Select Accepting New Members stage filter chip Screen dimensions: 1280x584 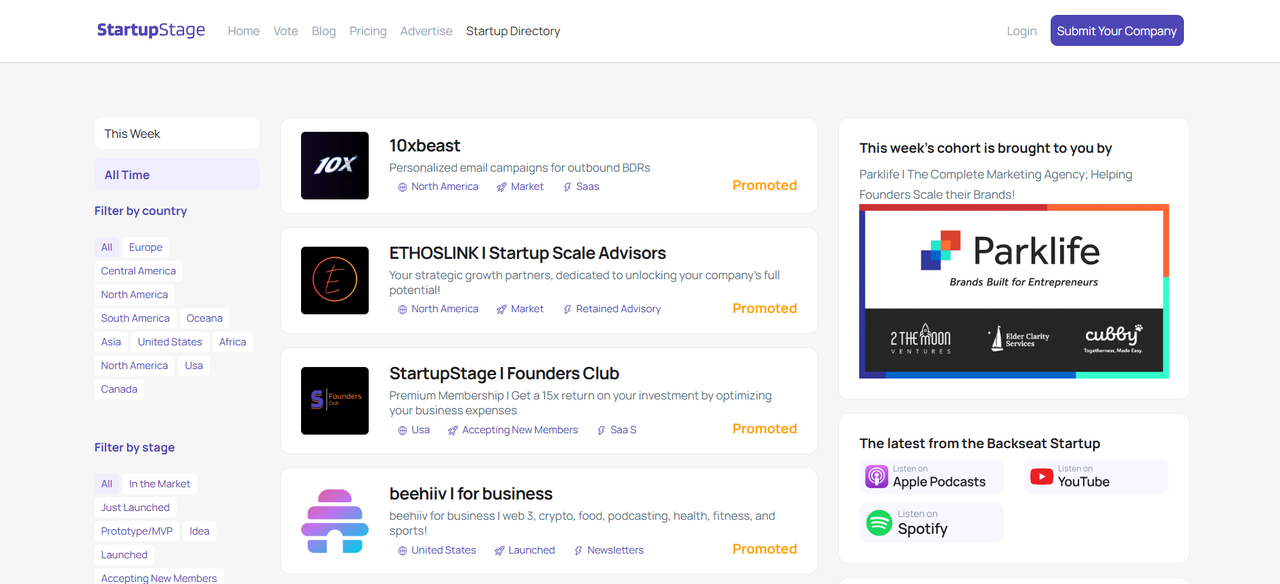(x=159, y=578)
